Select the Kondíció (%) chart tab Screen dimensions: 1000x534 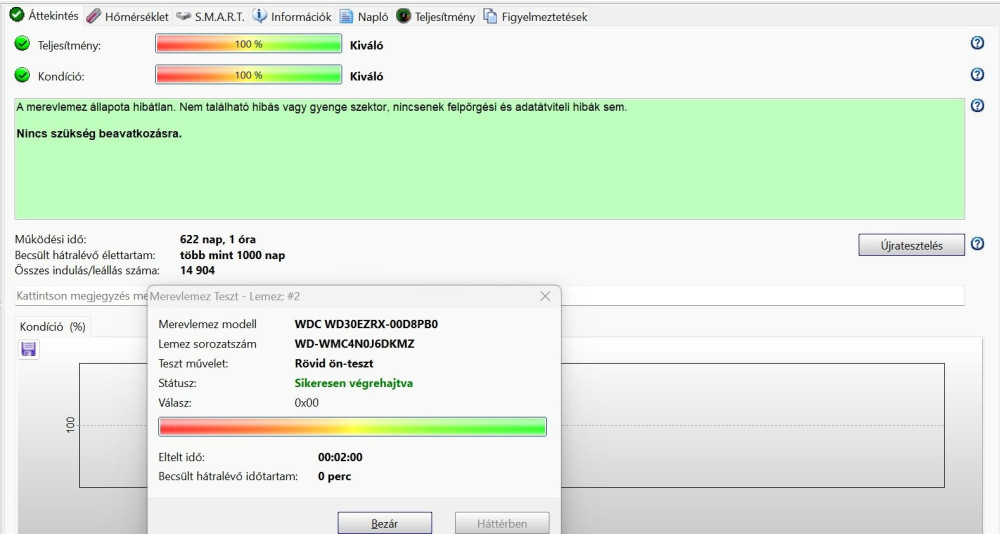coord(52,327)
